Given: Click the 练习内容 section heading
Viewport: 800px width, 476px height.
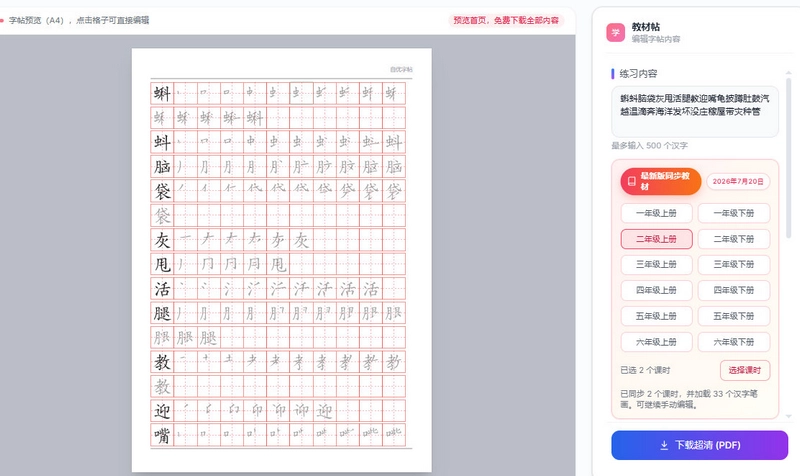Looking at the screenshot, I should 638,73.
